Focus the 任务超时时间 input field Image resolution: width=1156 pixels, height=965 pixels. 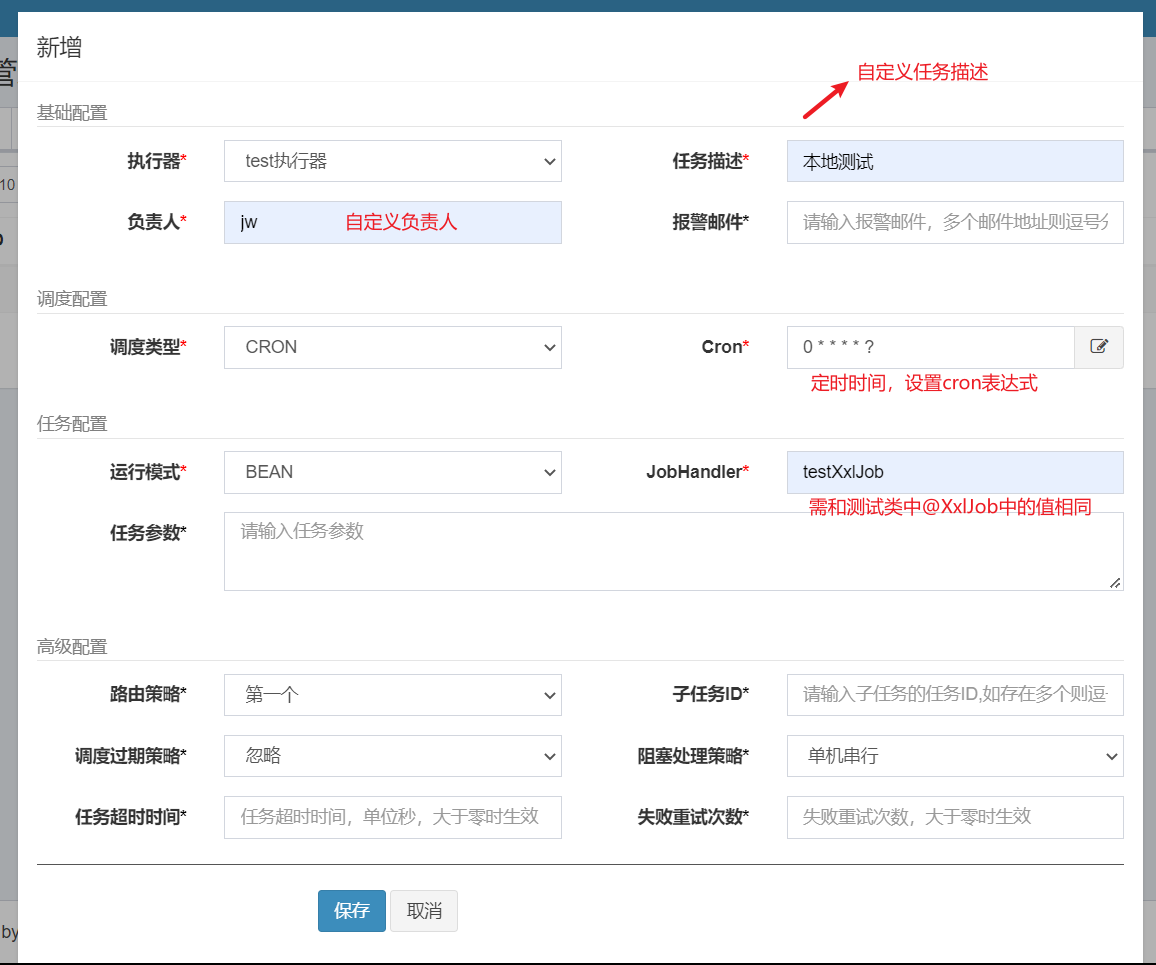click(392, 817)
